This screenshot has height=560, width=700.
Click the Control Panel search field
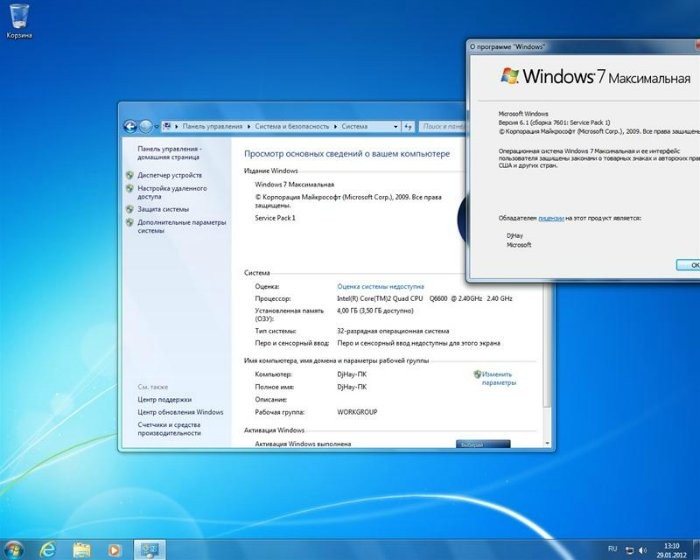(442, 127)
